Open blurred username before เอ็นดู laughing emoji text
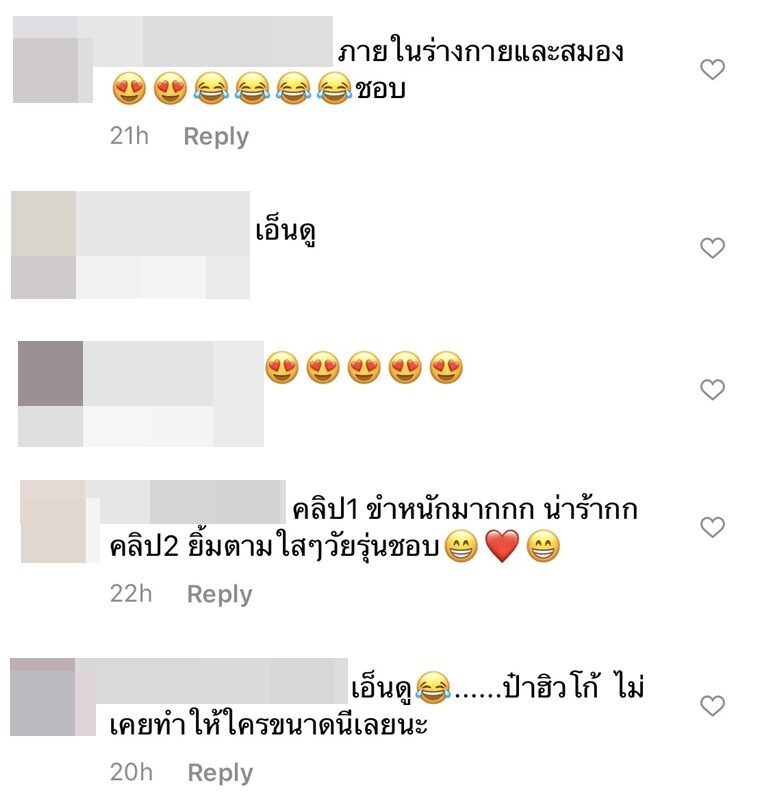Viewport: 770px width, 800px height. 221,681
